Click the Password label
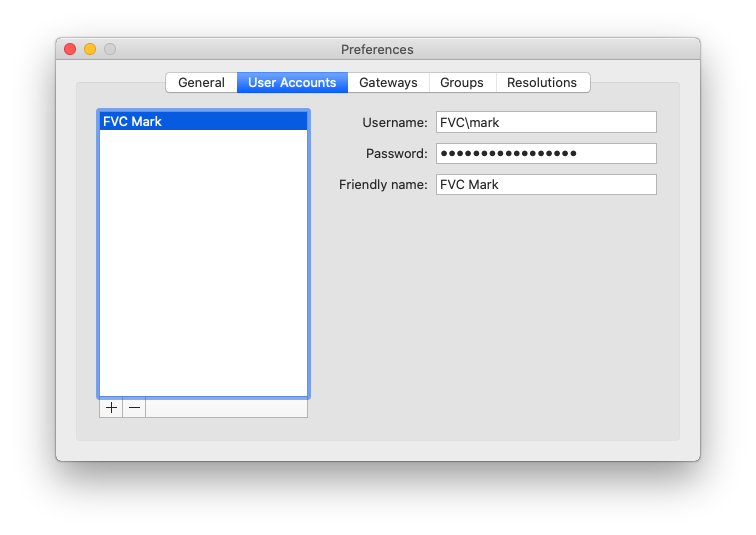 click(x=396, y=153)
